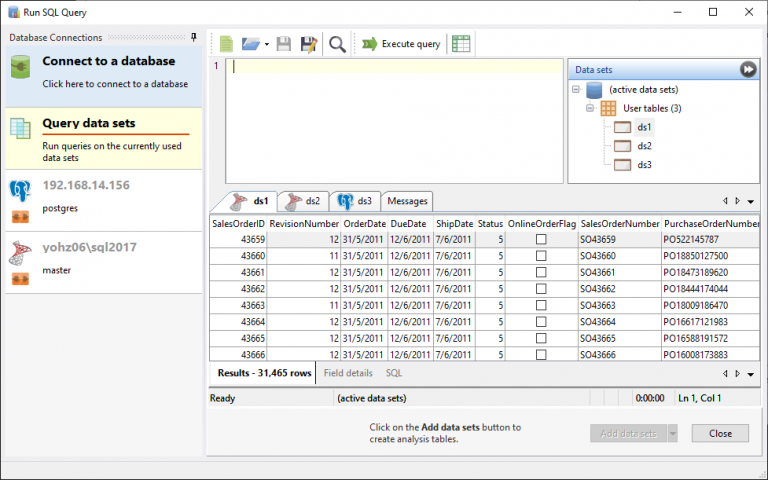The height and width of the screenshot is (480, 768).
Task: Open the SQL tab at bottom
Action: click(x=394, y=373)
